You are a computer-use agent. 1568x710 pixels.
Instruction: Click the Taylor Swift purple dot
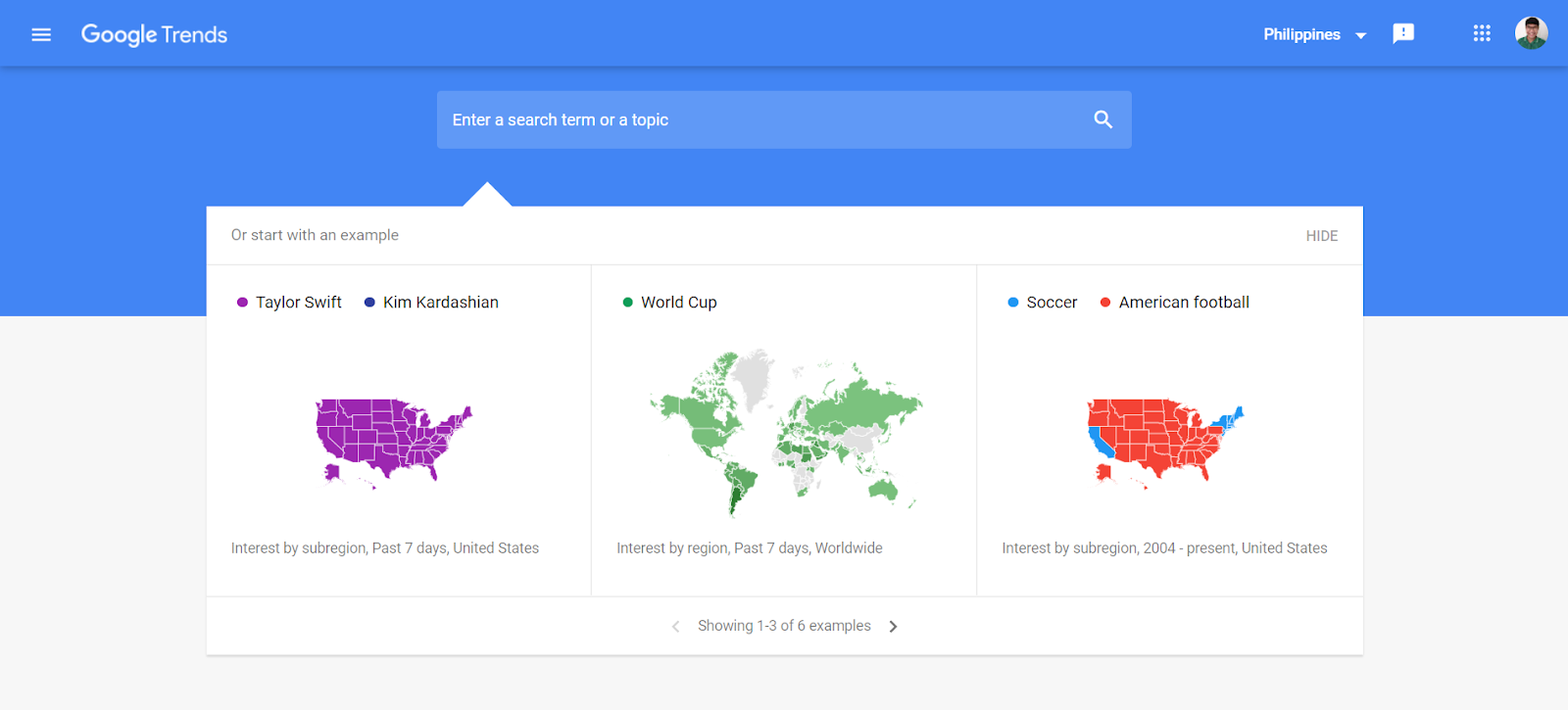(242, 303)
